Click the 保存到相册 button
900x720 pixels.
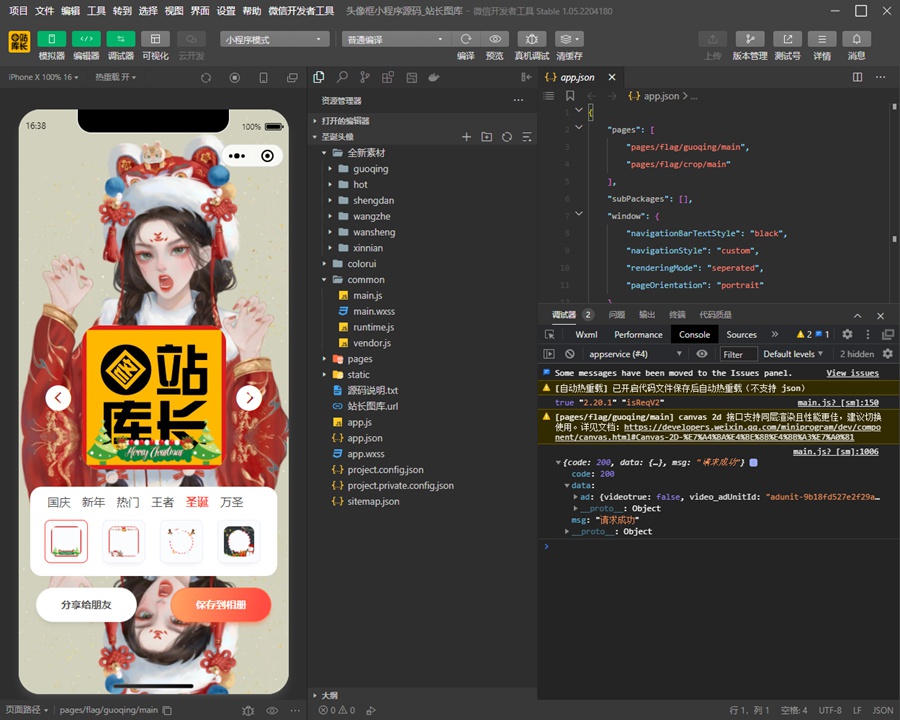click(220, 605)
